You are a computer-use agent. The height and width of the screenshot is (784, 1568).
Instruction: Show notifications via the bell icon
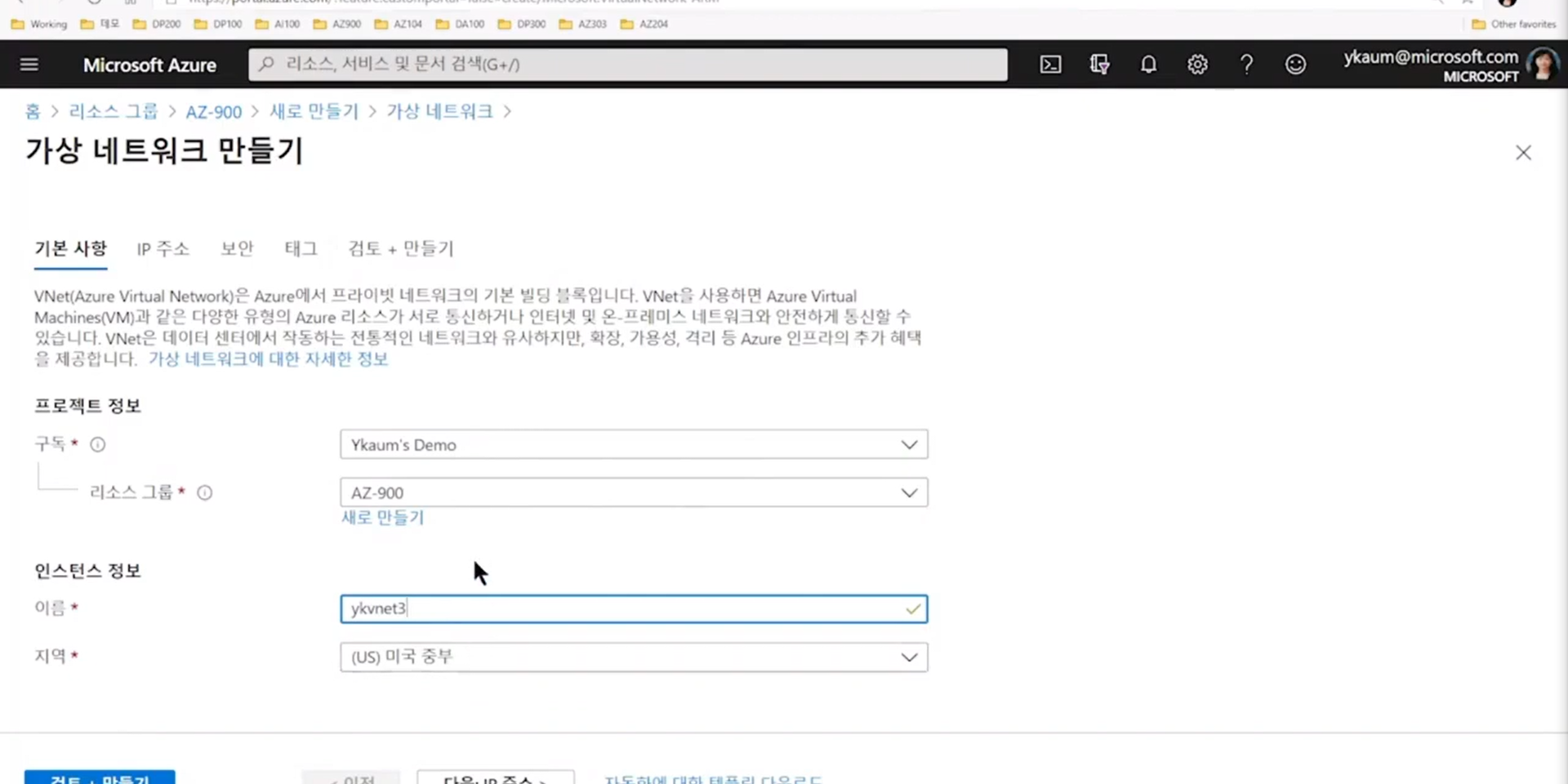tap(1148, 65)
